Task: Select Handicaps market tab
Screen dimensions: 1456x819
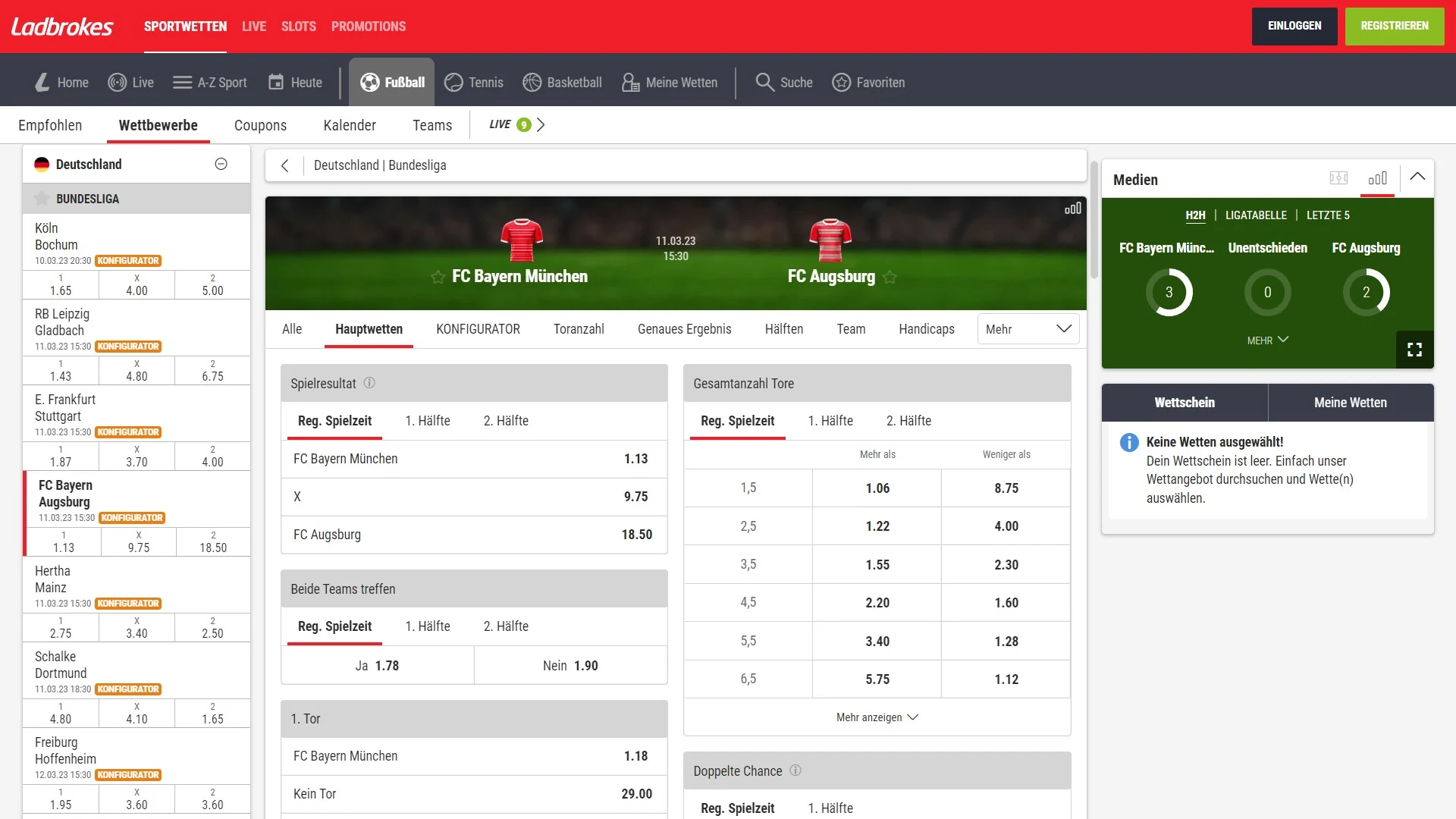Action: [x=927, y=329]
